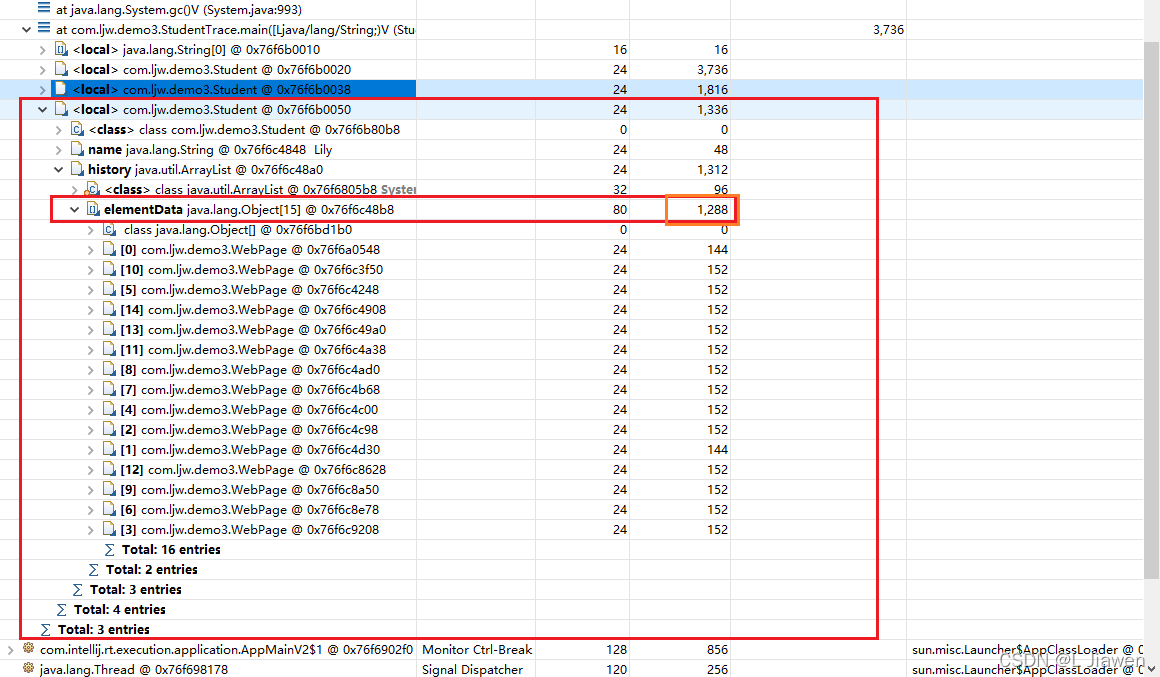This screenshot has width=1160, height=677.
Task: Click shallow heap 80 of elementData
Action: [x=620, y=209]
